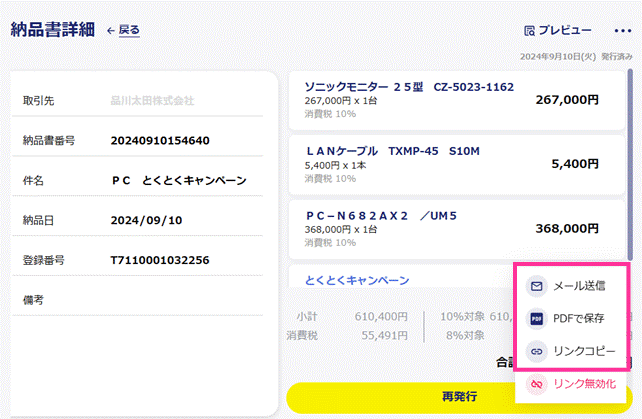The width and height of the screenshot is (642, 419).
Task: Click the 368,000円 amount
Action: pos(567,228)
